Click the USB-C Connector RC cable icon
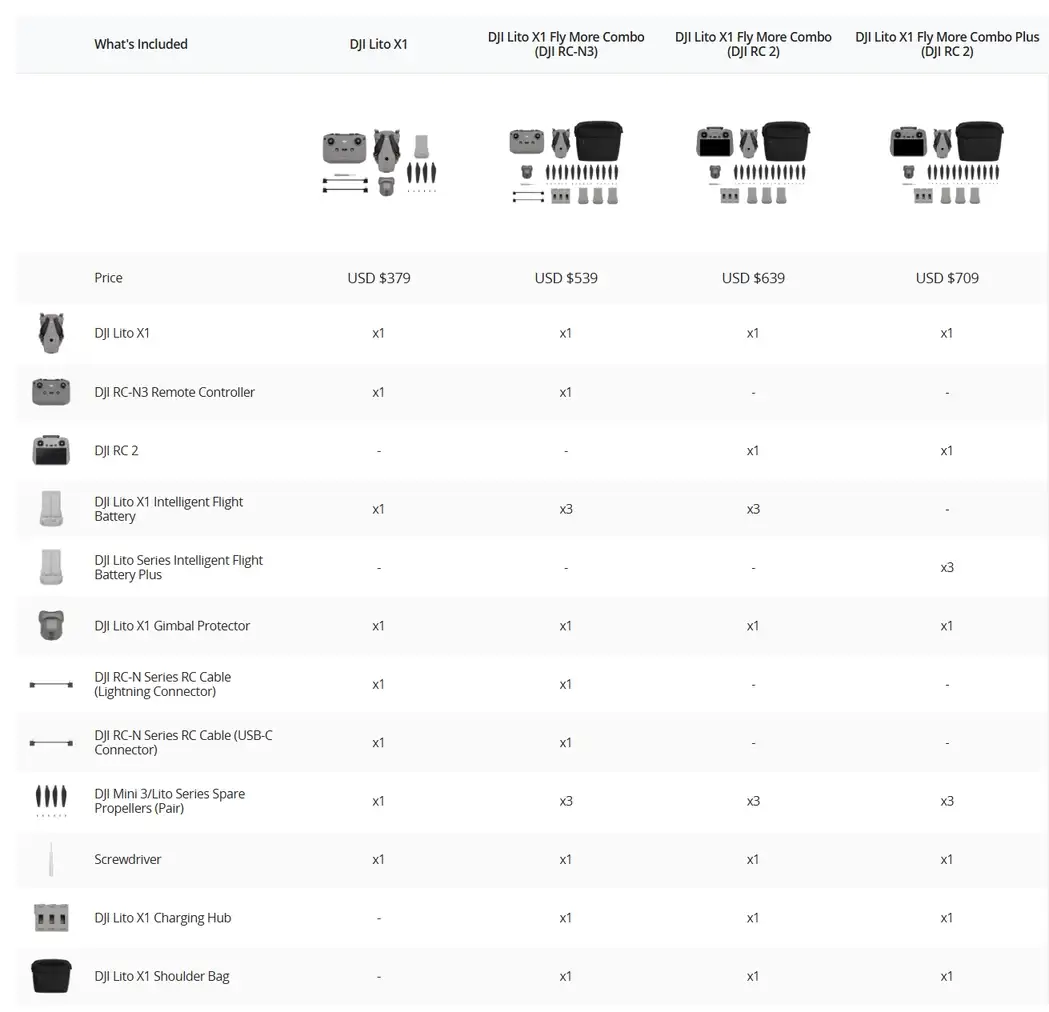 (51, 742)
